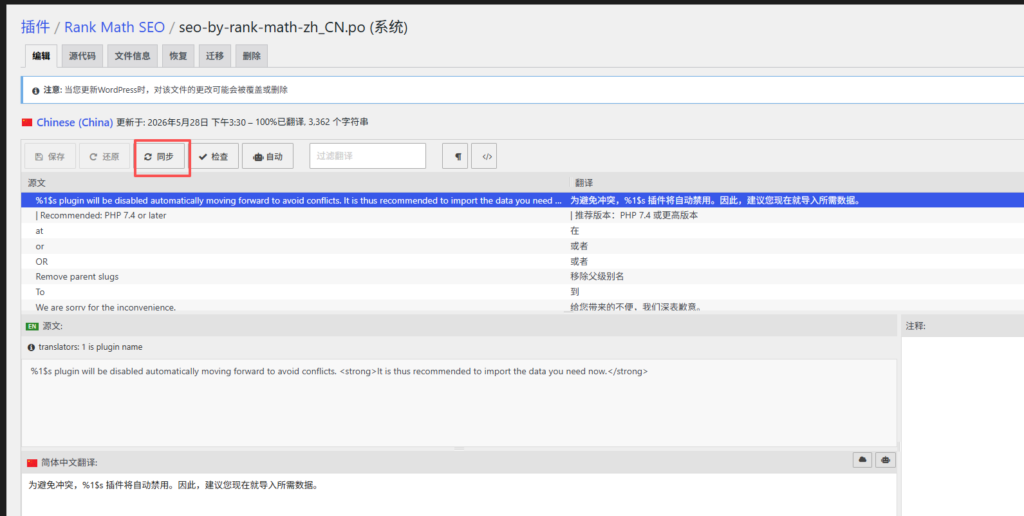Switch to the 源代码 tab
This screenshot has width=1024, height=516.
pos(82,56)
